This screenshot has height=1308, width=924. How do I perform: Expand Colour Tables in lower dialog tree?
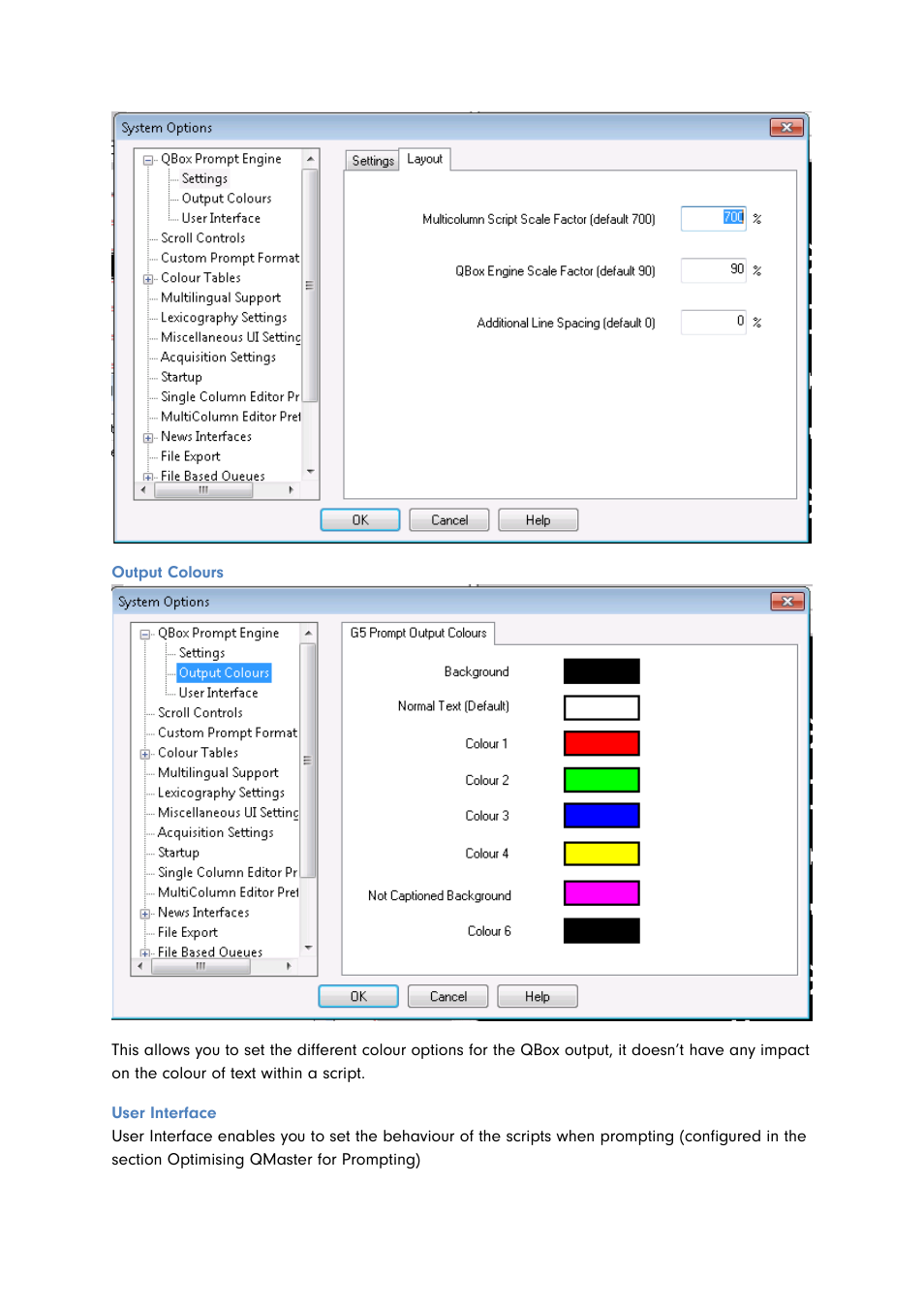[145, 754]
